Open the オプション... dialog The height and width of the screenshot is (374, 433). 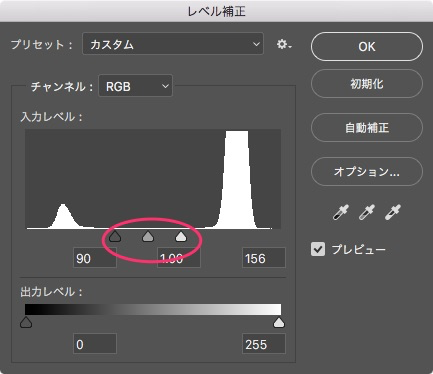tap(367, 172)
